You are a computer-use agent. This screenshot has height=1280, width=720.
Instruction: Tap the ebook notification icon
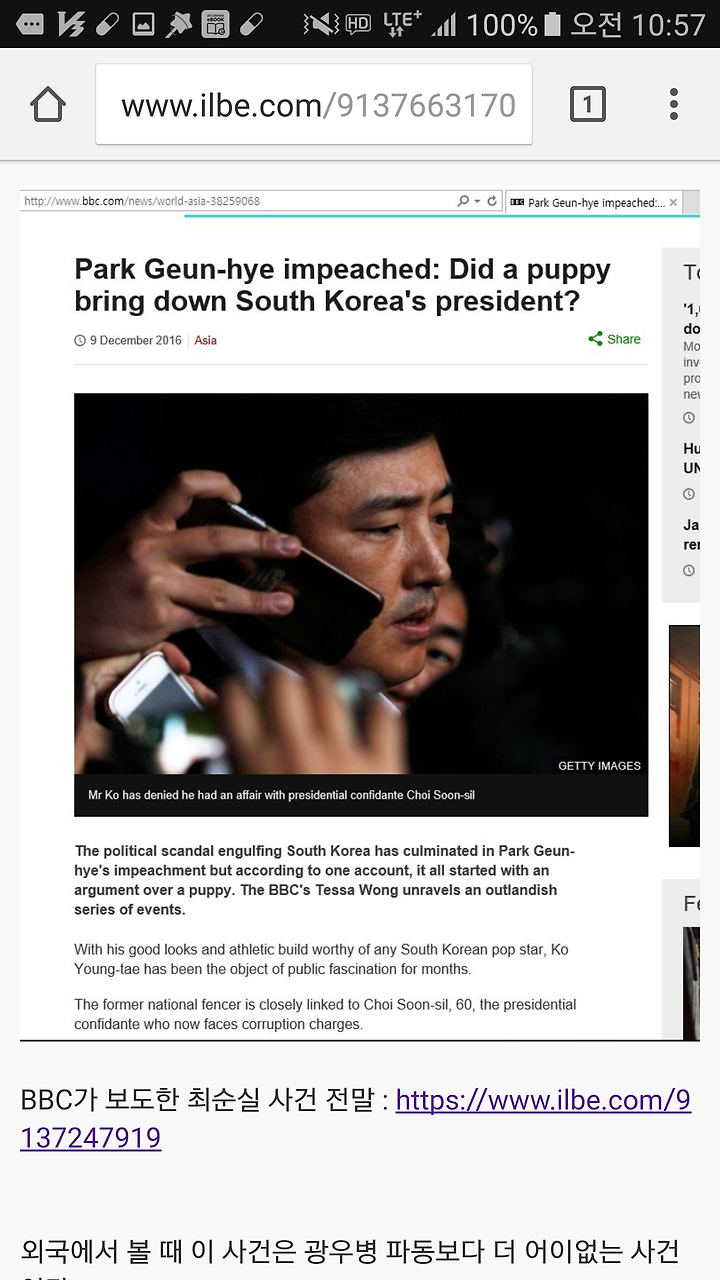coord(215,24)
